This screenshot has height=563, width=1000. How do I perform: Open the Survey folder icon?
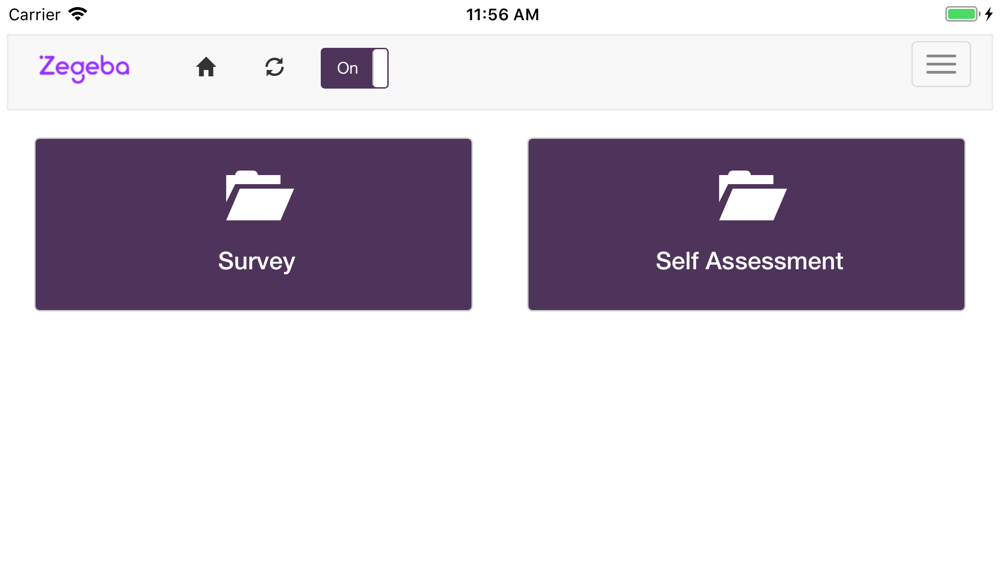point(260,196)
